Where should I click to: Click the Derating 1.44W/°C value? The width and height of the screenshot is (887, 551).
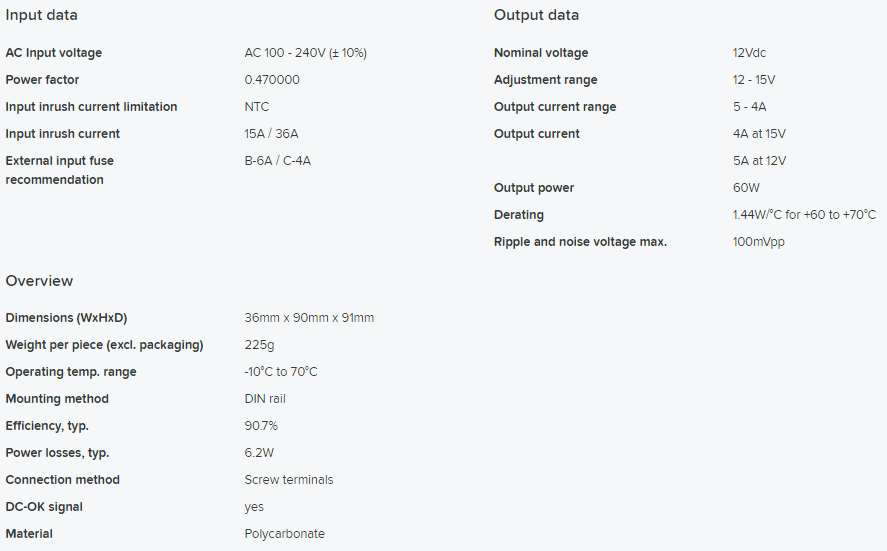click(x=804, y=215)
